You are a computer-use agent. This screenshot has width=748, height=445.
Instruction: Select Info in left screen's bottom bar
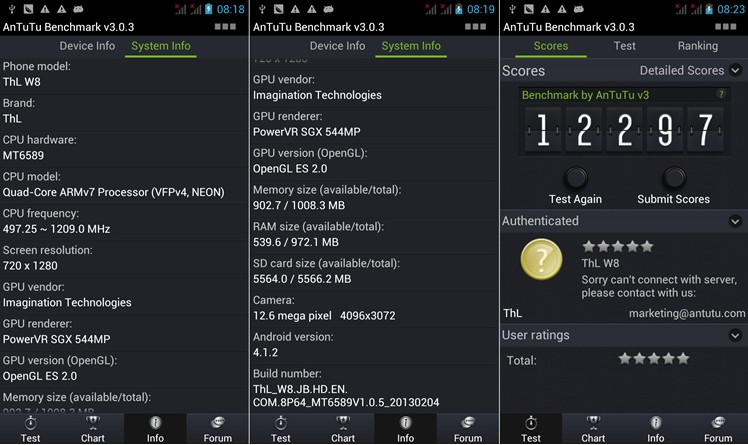pos(155,429)
